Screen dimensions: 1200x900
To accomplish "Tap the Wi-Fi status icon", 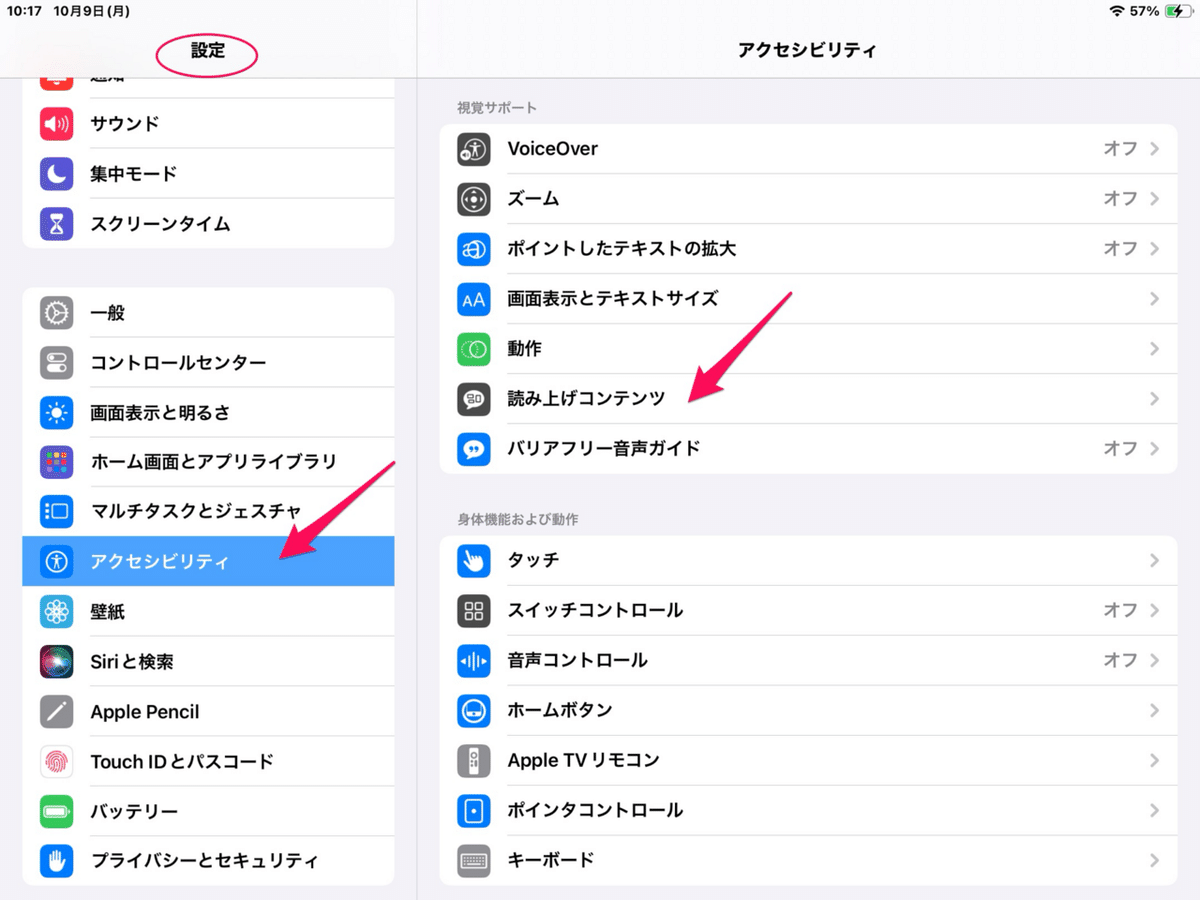I will pos(1116,11).
